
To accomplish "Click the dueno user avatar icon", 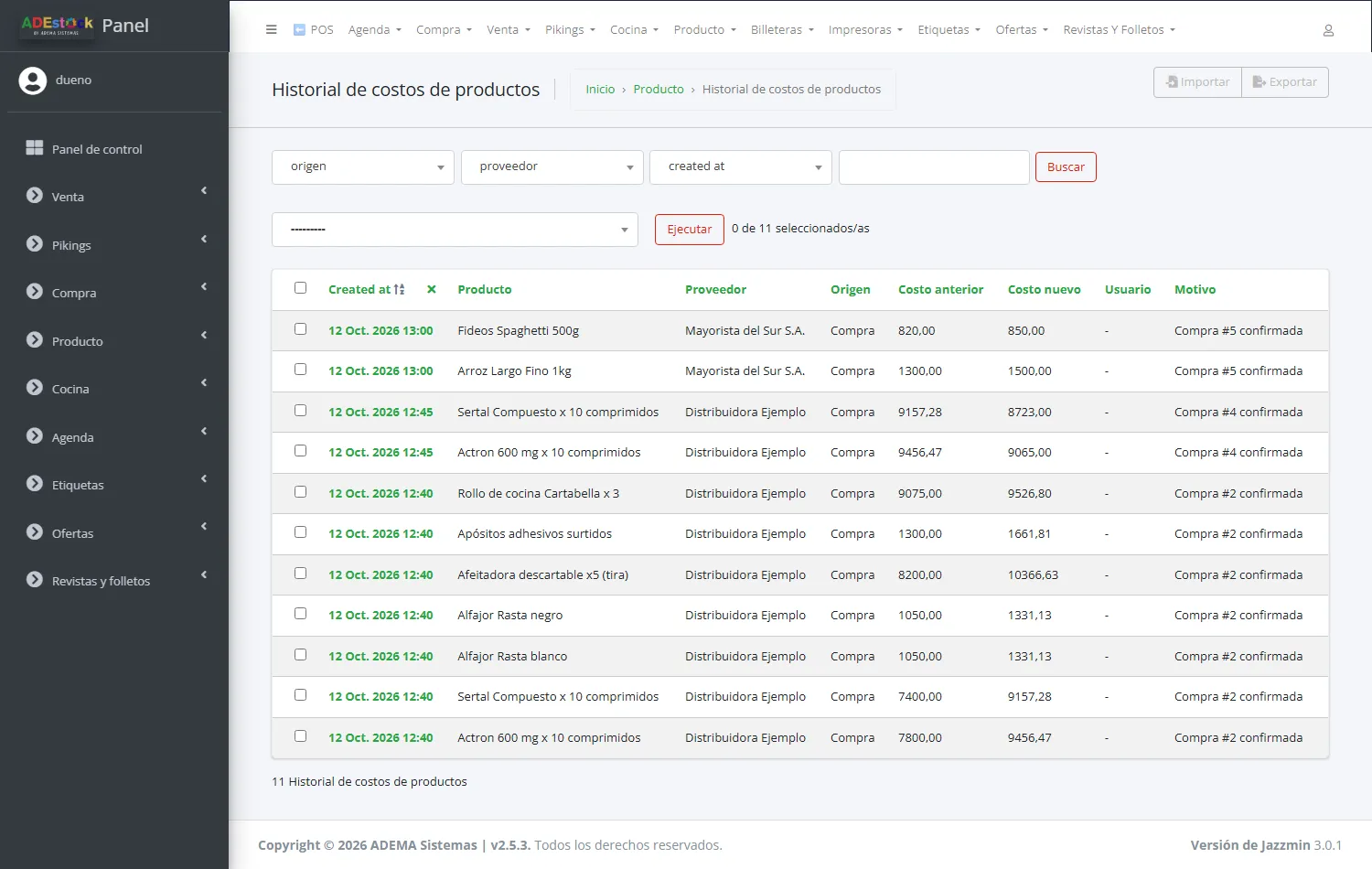I will point(33,80).
